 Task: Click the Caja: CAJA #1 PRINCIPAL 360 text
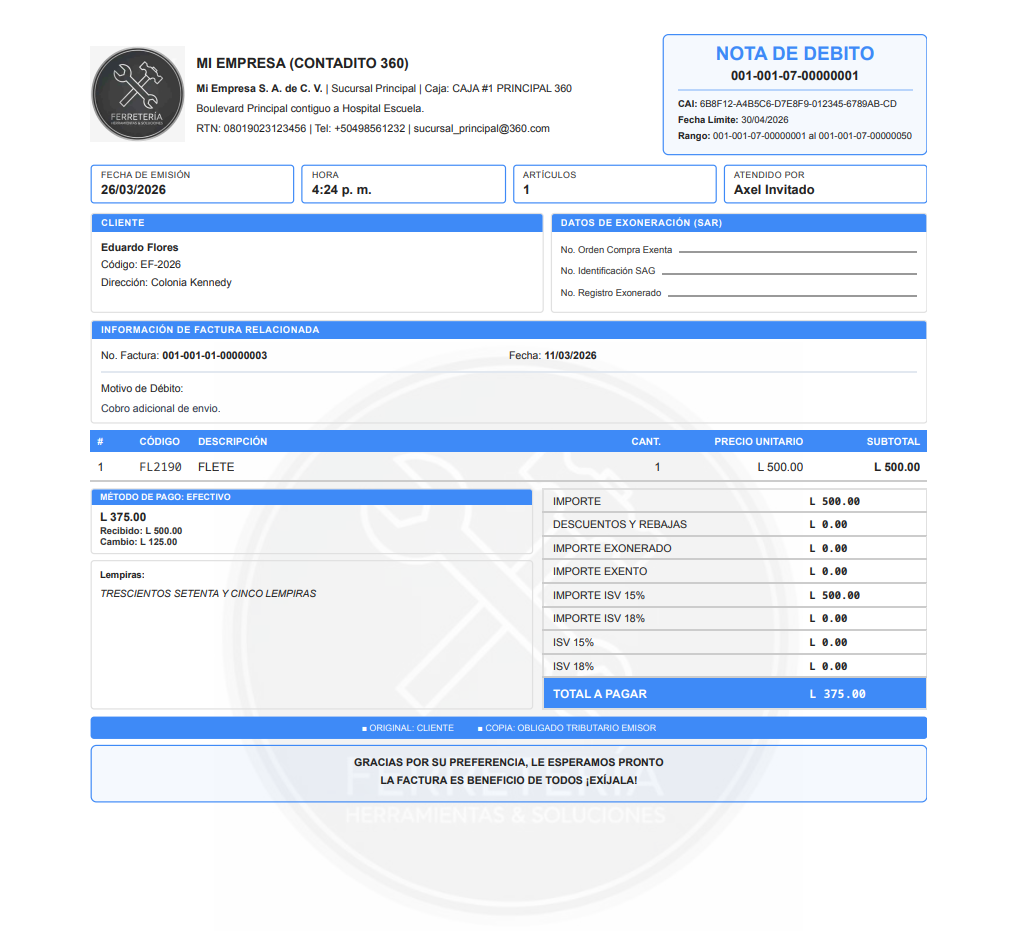[x=498, y=89]
